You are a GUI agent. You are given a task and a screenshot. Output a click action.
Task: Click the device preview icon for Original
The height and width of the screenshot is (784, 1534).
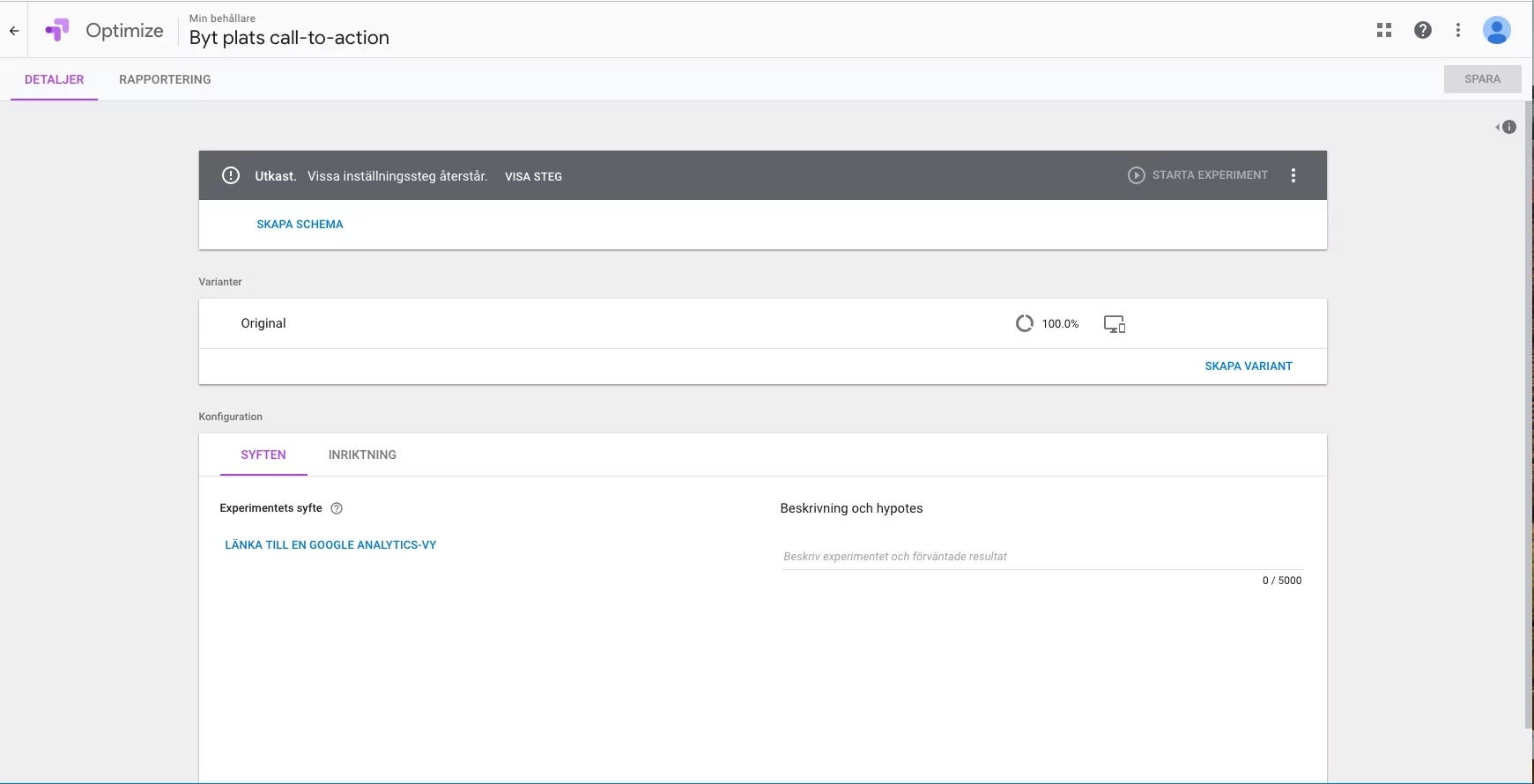(1115, 324)
